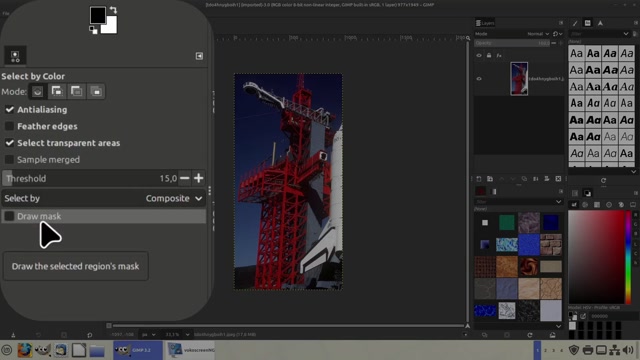Enable the Feather edges checkbox
This screenshot has height=360, width=640.
point(9,126)
